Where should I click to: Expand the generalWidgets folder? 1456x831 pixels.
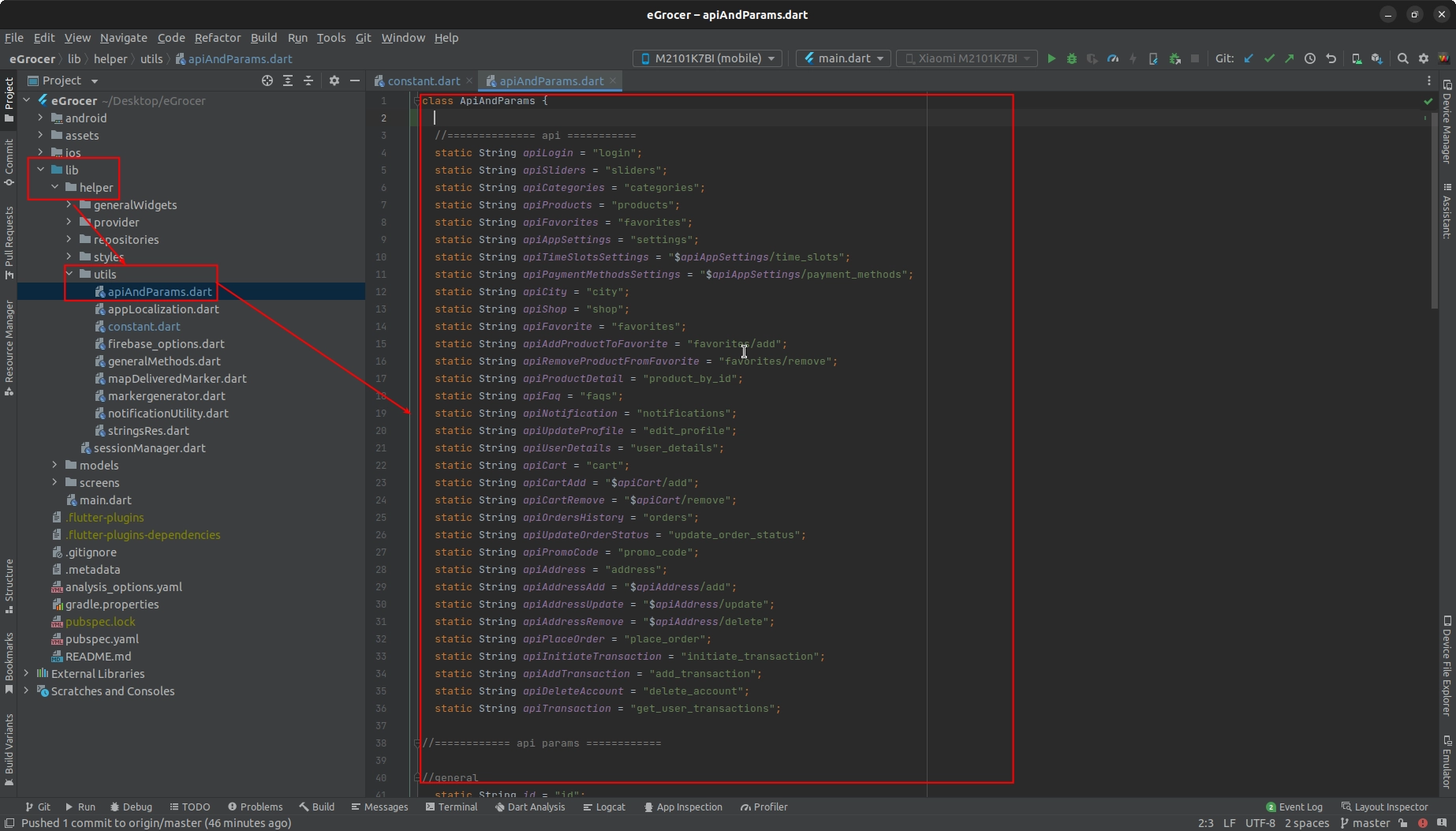(x=69, y=204)
